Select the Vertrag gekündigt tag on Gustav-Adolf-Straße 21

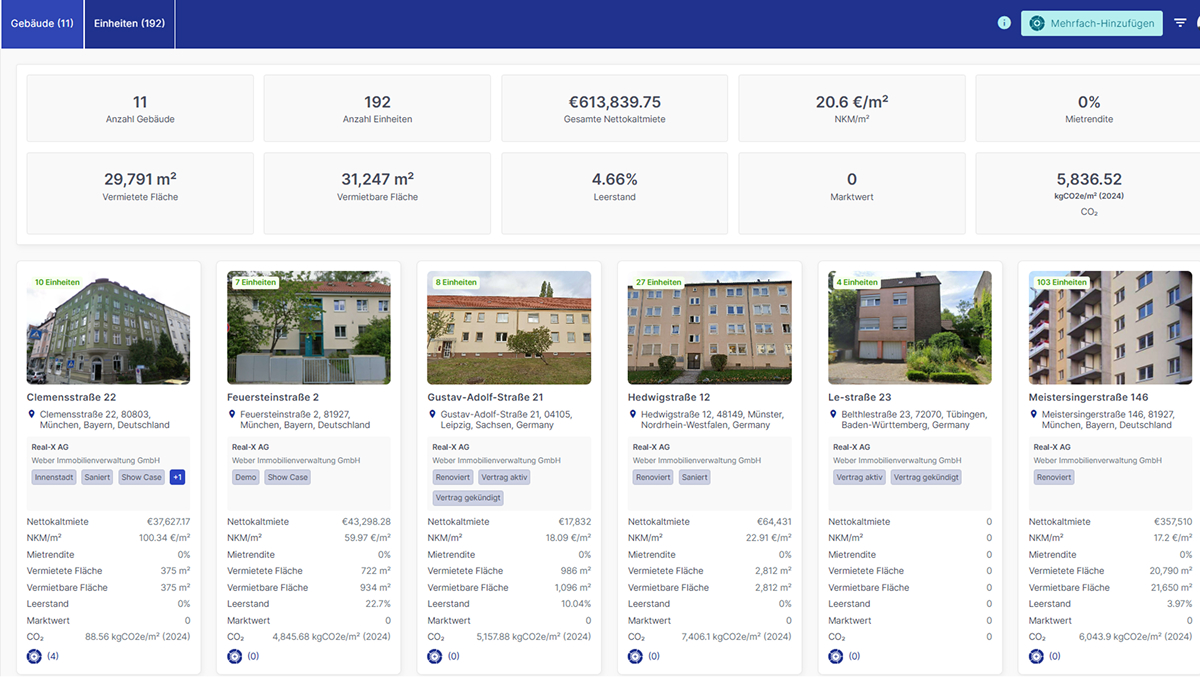(x=468, y=497)
